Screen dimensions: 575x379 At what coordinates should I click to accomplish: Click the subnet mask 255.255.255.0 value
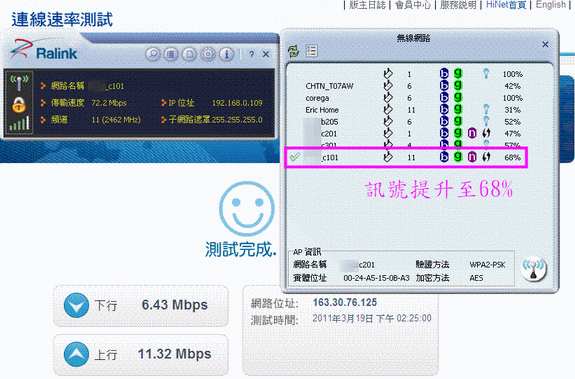[237, 120]
